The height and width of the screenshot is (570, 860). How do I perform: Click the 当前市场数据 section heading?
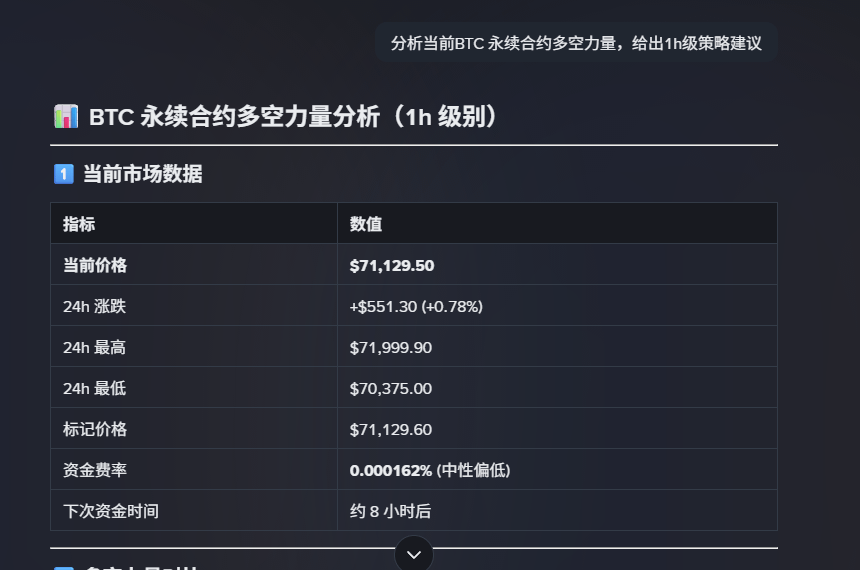[x=143, y=174]
